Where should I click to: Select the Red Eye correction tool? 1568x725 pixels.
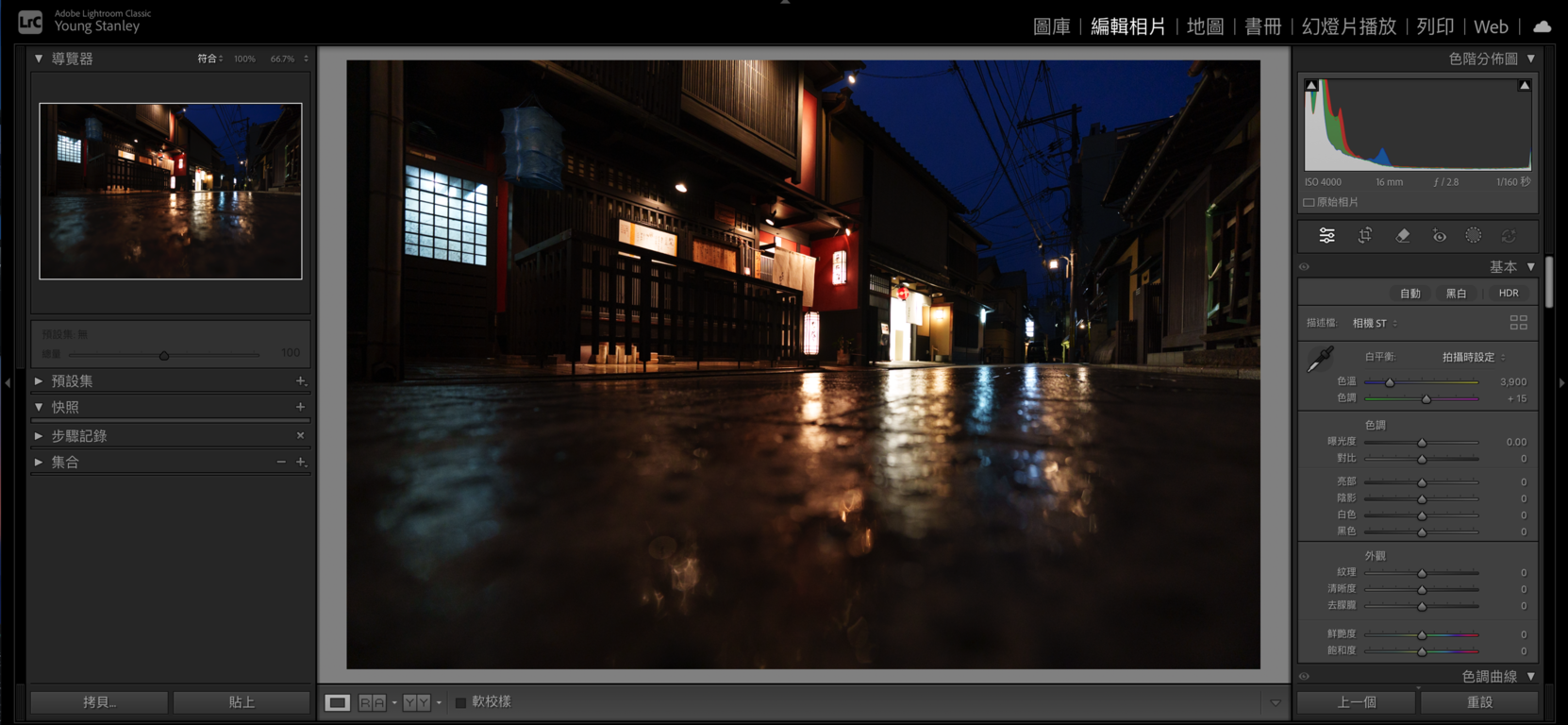[x=1439, y=236]
